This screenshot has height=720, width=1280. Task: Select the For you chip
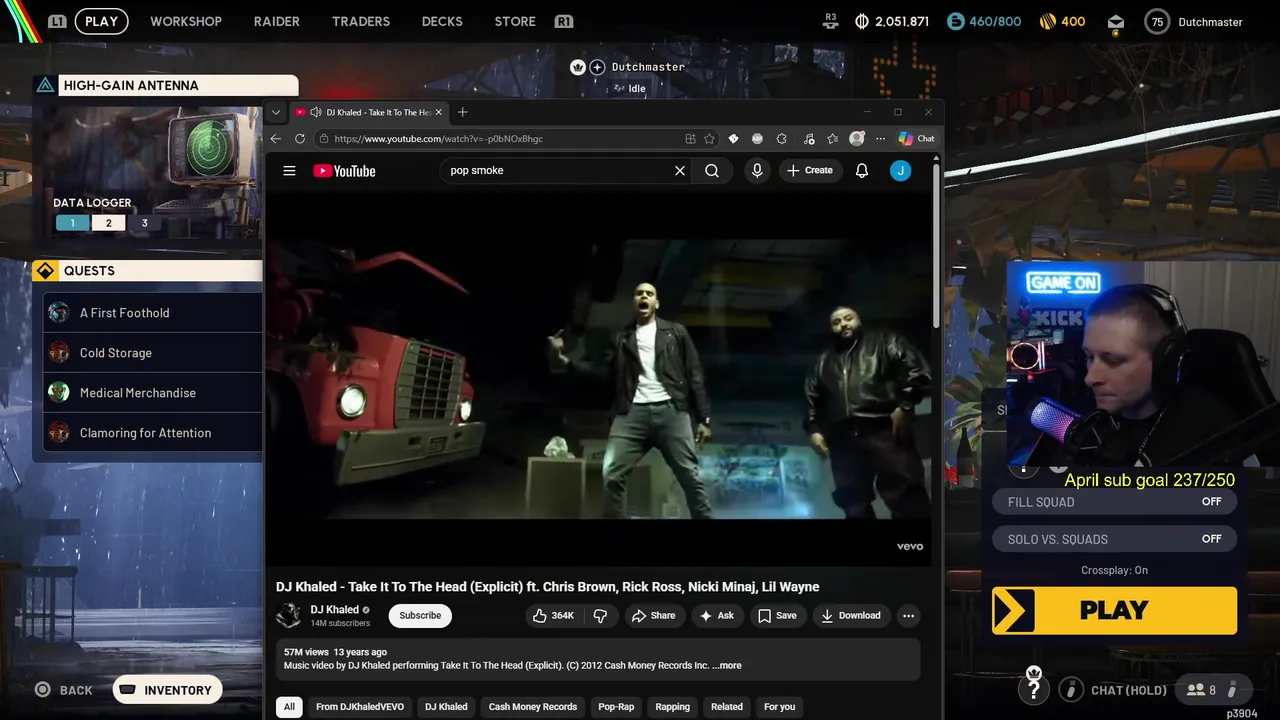(x=780, y=707)
